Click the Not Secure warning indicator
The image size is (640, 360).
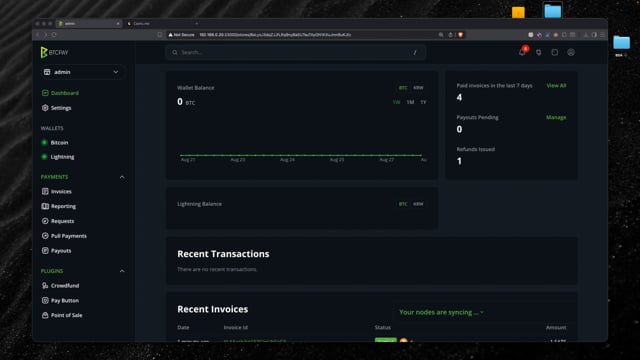click(x=181, y=35)
